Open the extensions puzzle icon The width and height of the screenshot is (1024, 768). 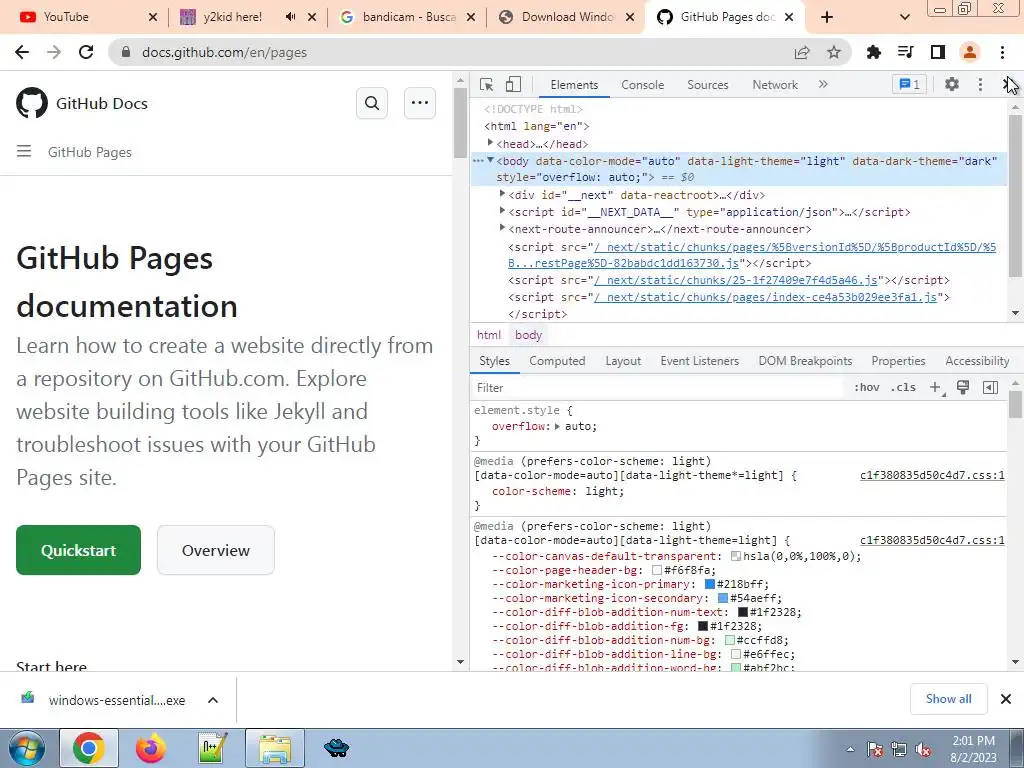pyautogui.click(x=874, y=52)
